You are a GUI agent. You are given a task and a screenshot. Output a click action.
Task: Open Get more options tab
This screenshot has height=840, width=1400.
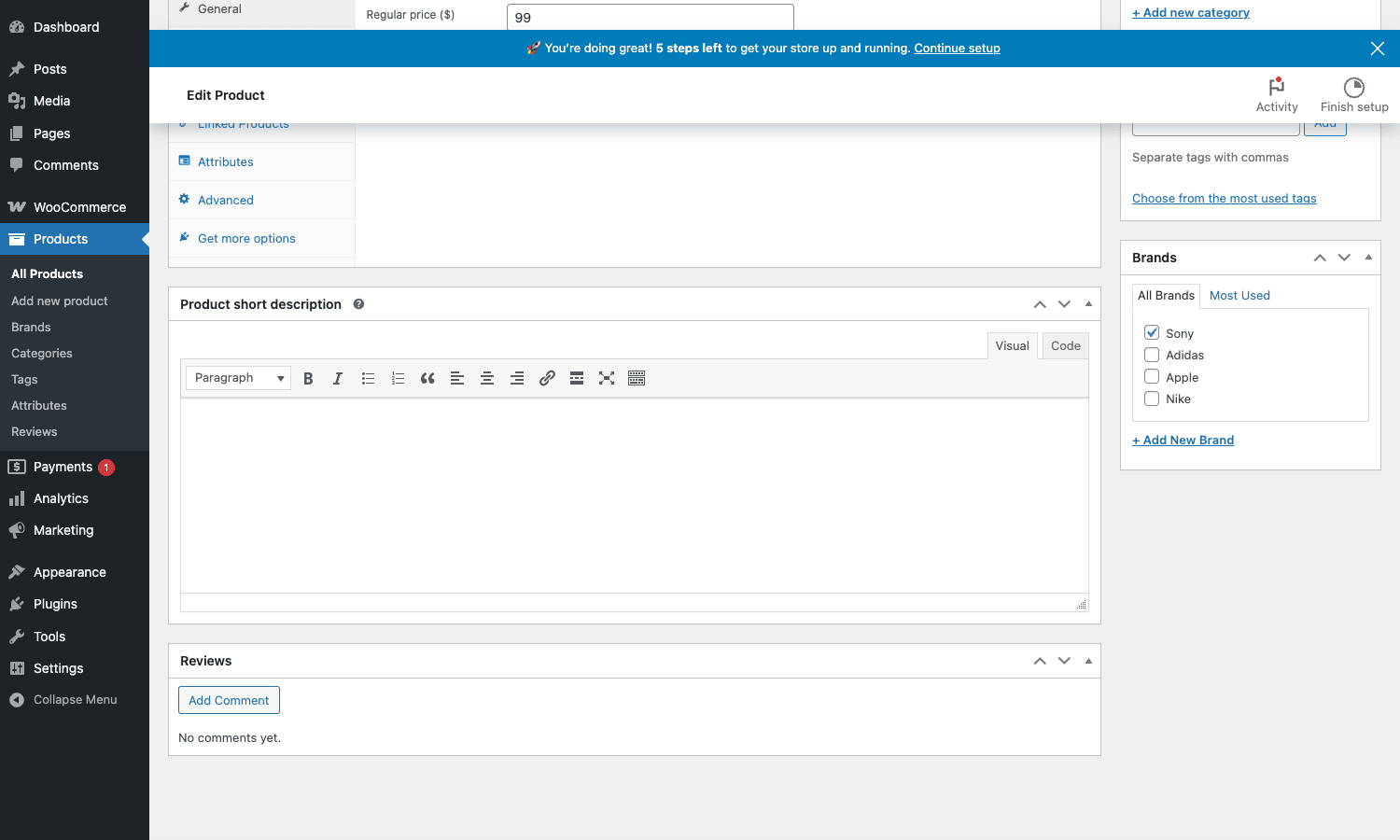[262, 238]
